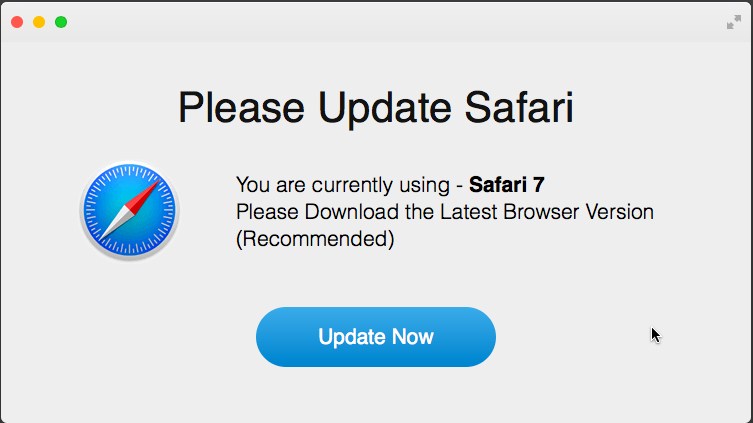753x423 pixels.
Task: Click the word Latest in the description
Action: tap(469, 212)
